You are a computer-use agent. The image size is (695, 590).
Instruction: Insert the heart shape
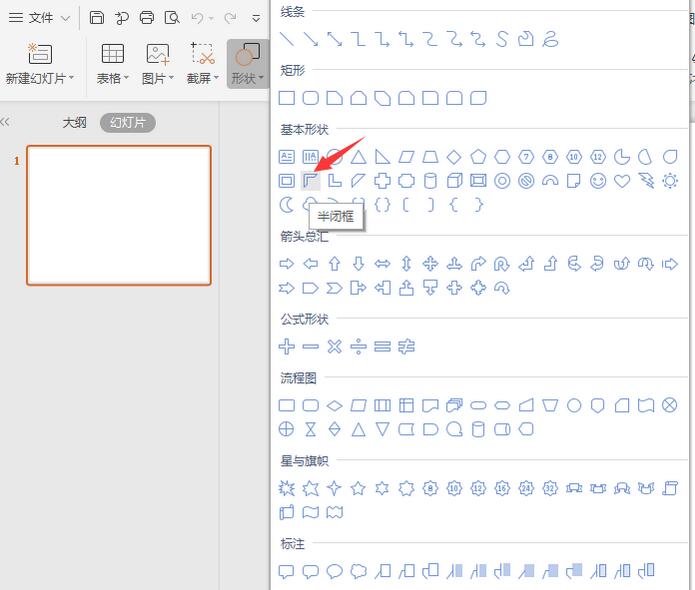tap(622, 181)
